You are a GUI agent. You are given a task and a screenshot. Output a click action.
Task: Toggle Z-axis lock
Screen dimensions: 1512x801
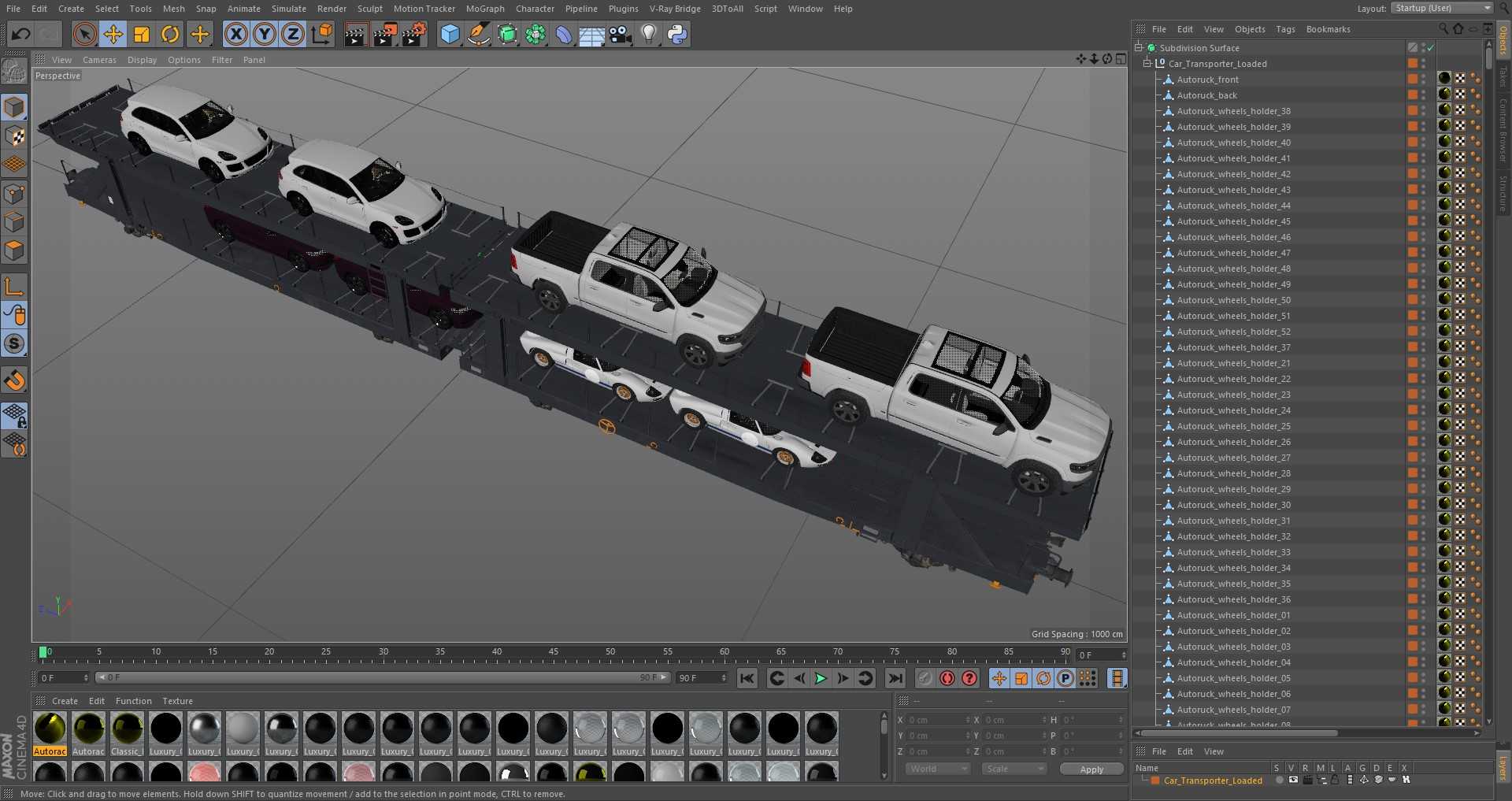[293, 34]
